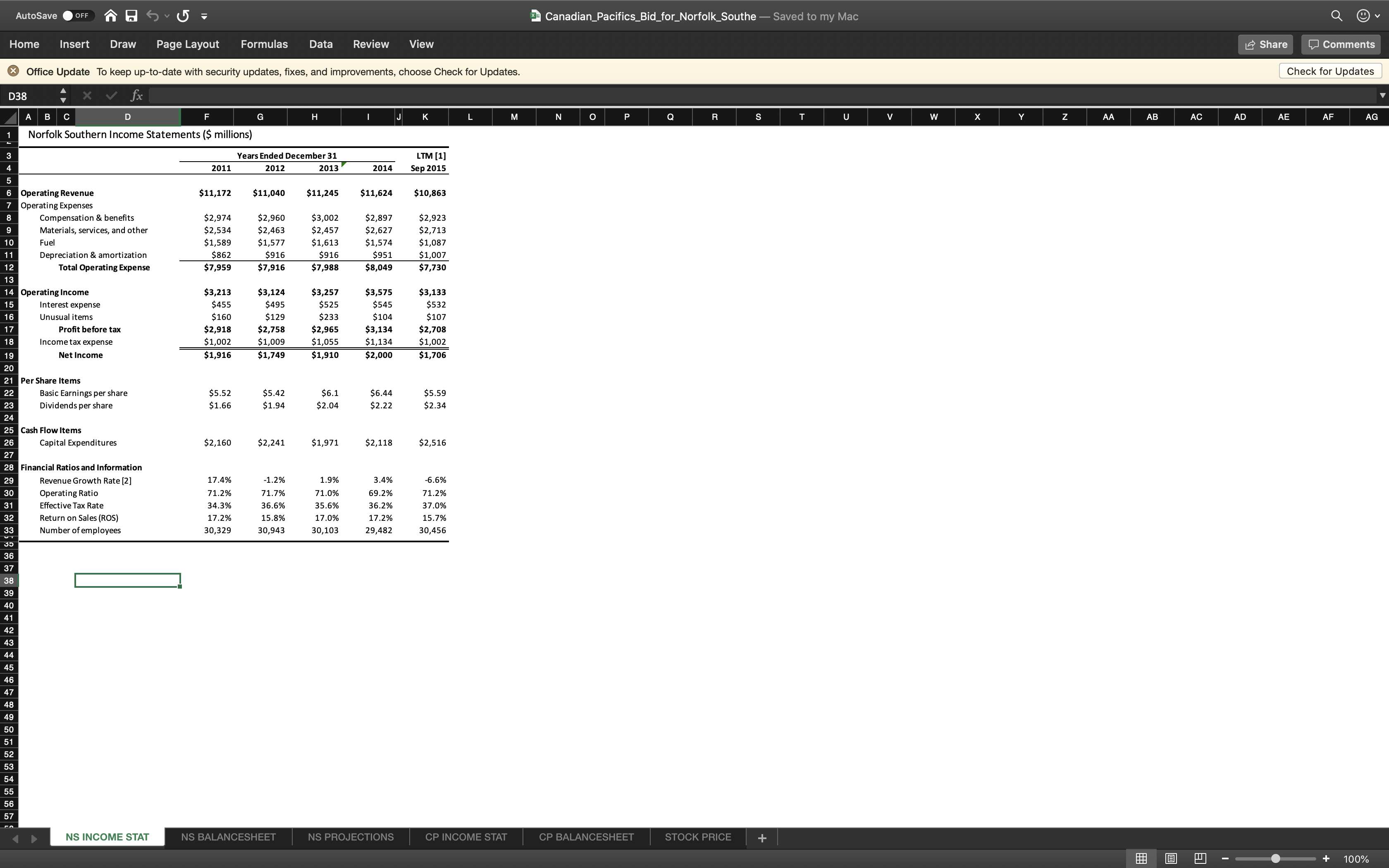Open the account menu via smiley icon
Screen dimensions: 1389x868
pyautogui.click(x=1364, y=16)
